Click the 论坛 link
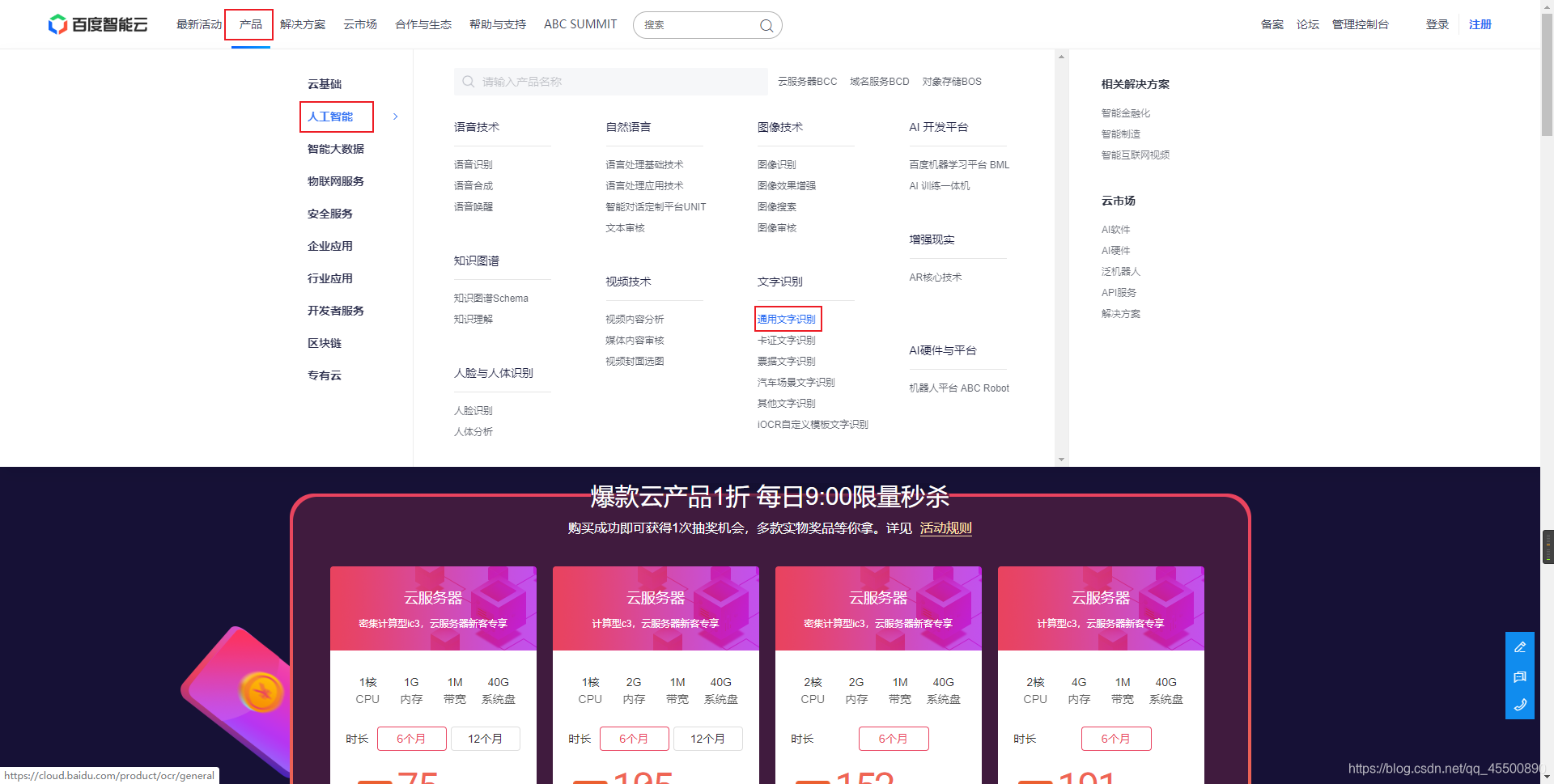1554x784 pixels. pyautogui.click(x=1308, y=24)
